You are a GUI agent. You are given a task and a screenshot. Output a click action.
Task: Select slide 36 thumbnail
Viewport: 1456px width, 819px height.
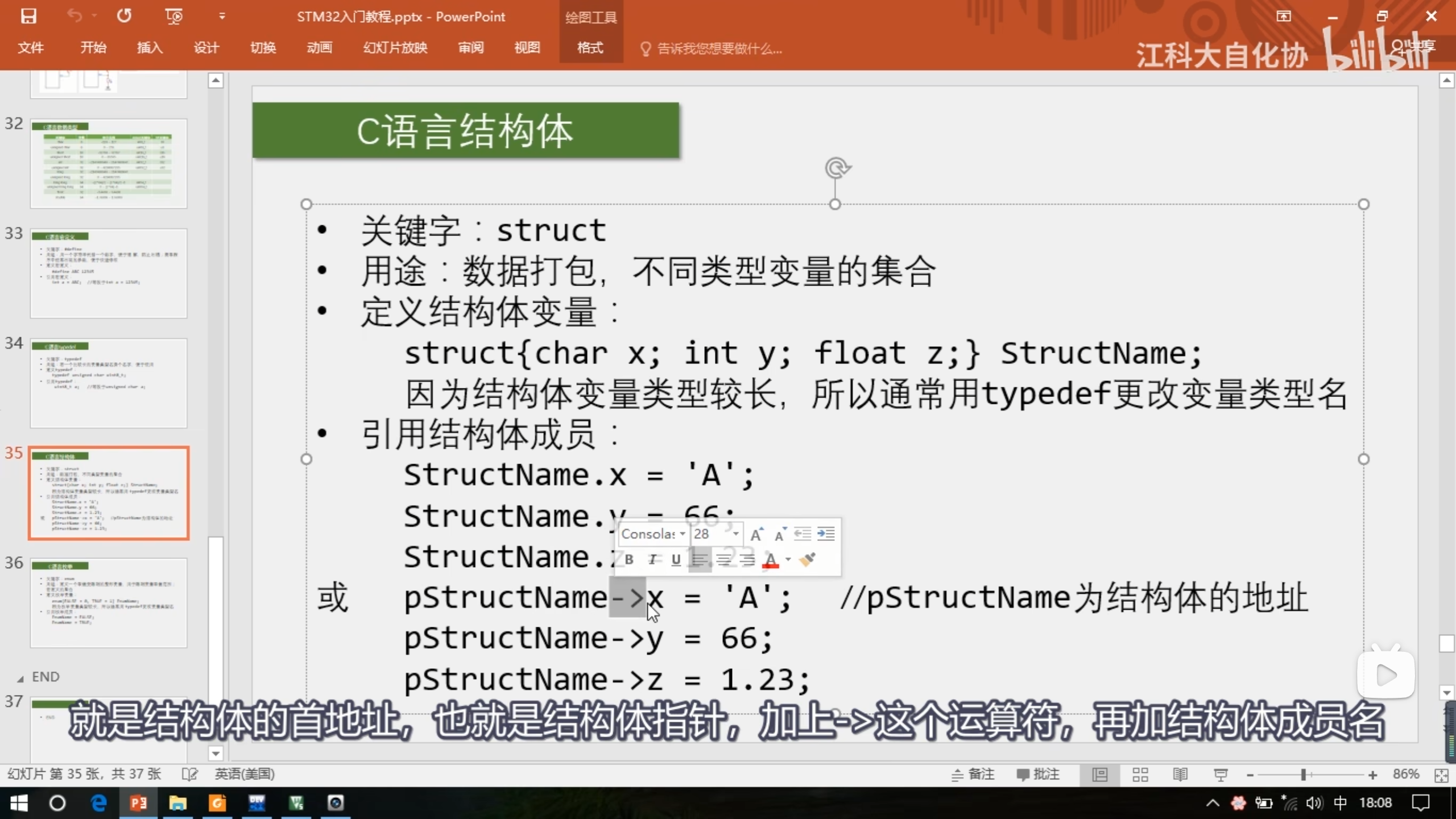tap(108, 603)
